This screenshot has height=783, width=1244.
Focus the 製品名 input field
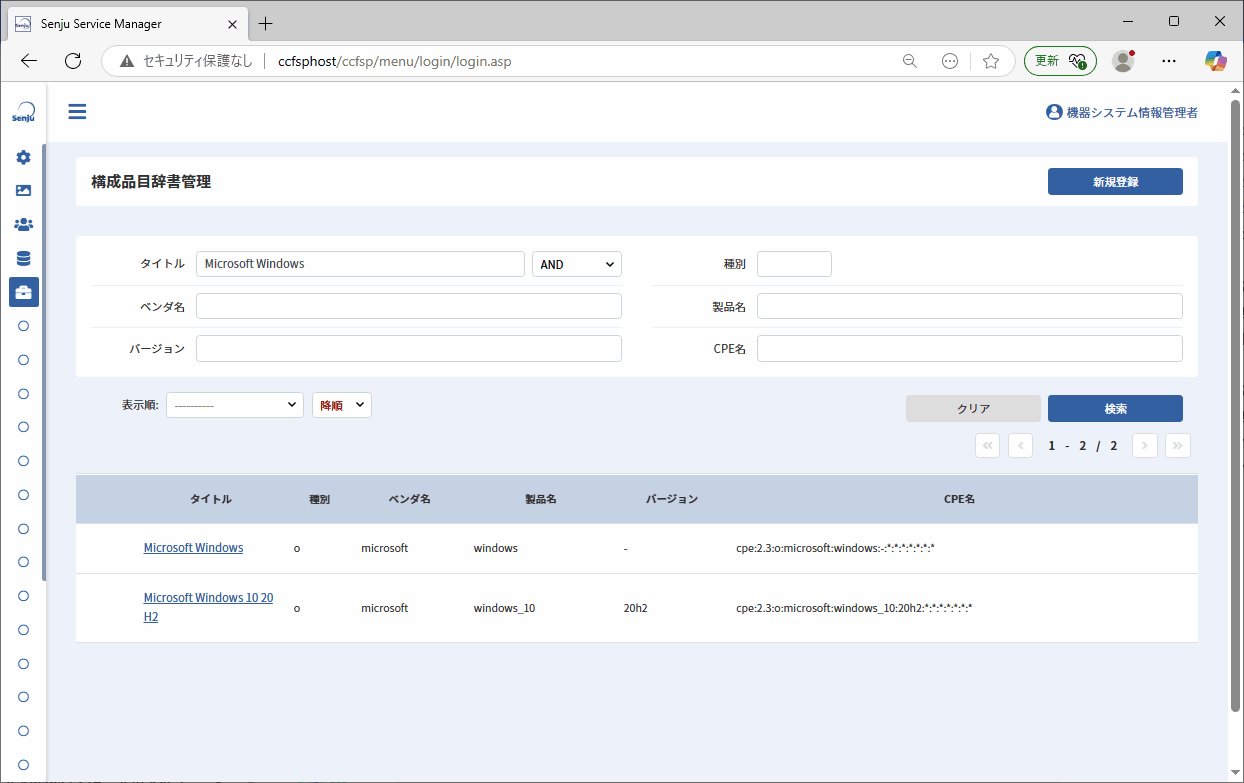click(x=970, y=306)
